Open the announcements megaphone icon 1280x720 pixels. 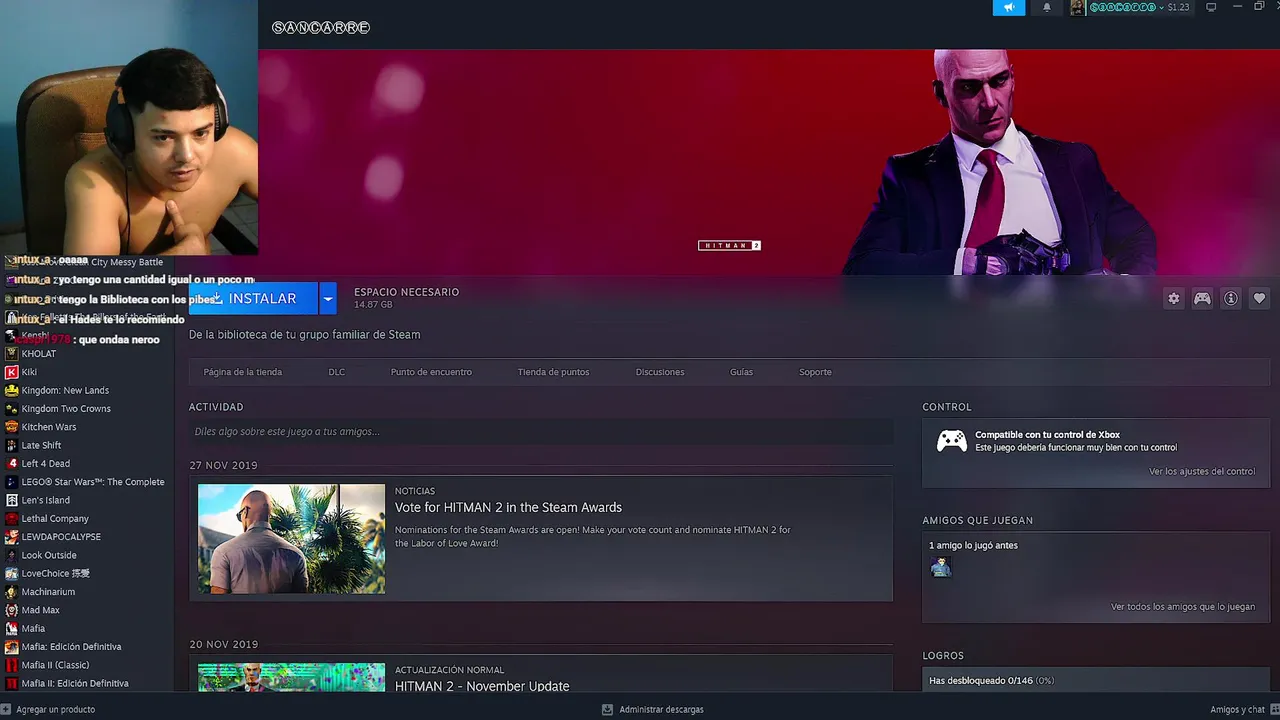tap(1009, 7)
